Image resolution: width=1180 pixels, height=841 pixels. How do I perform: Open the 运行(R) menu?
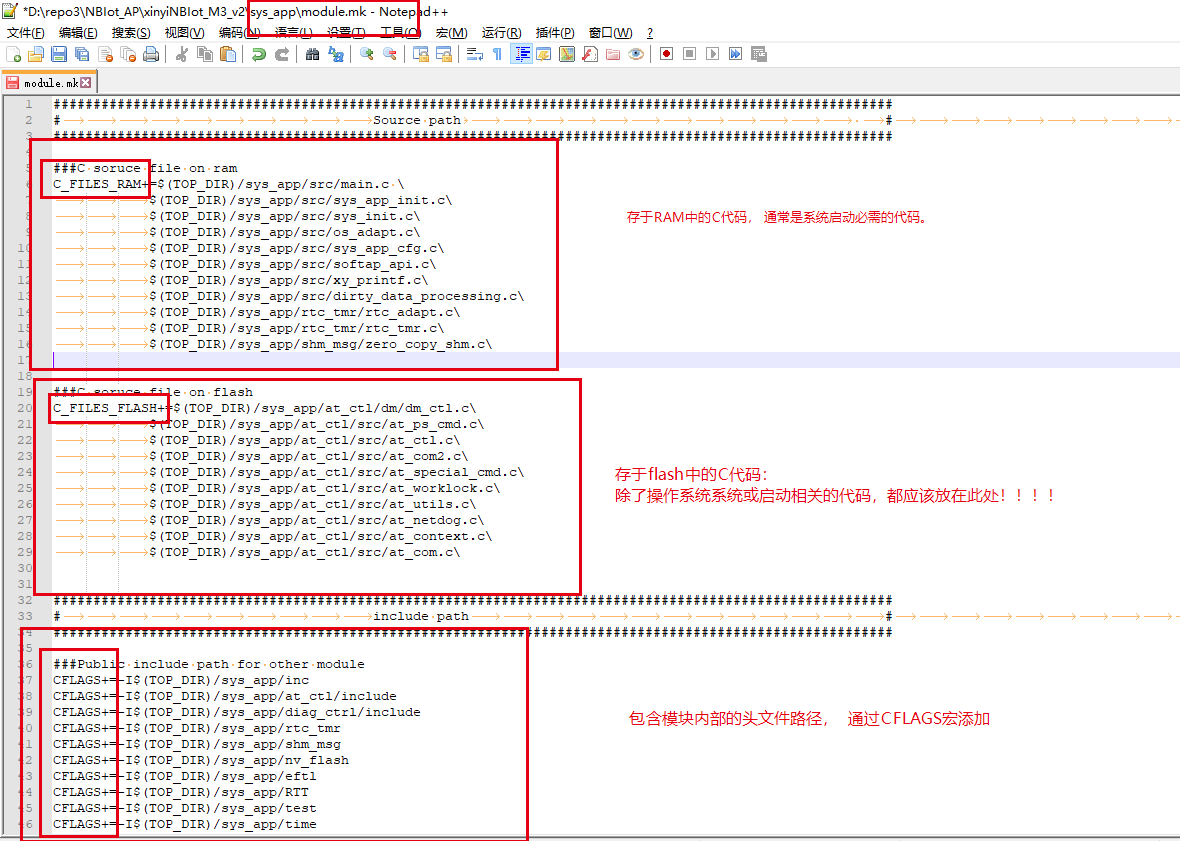(x=502, y=33)
